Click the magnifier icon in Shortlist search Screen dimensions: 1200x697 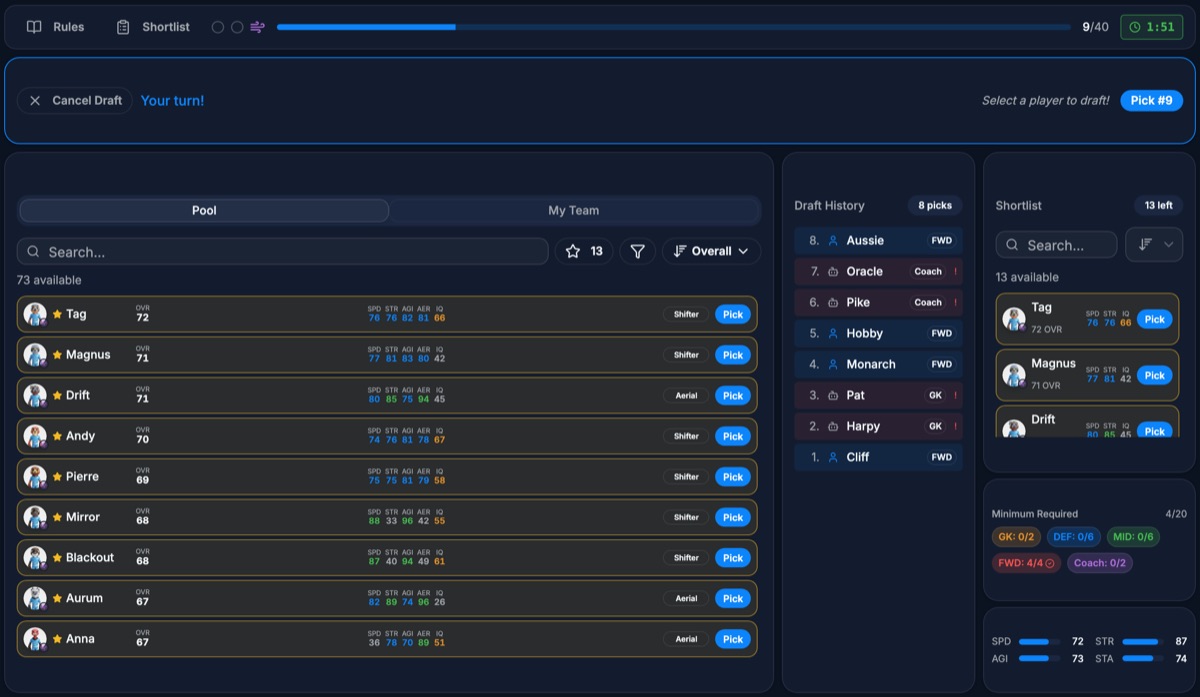(x=1013, y=245)
